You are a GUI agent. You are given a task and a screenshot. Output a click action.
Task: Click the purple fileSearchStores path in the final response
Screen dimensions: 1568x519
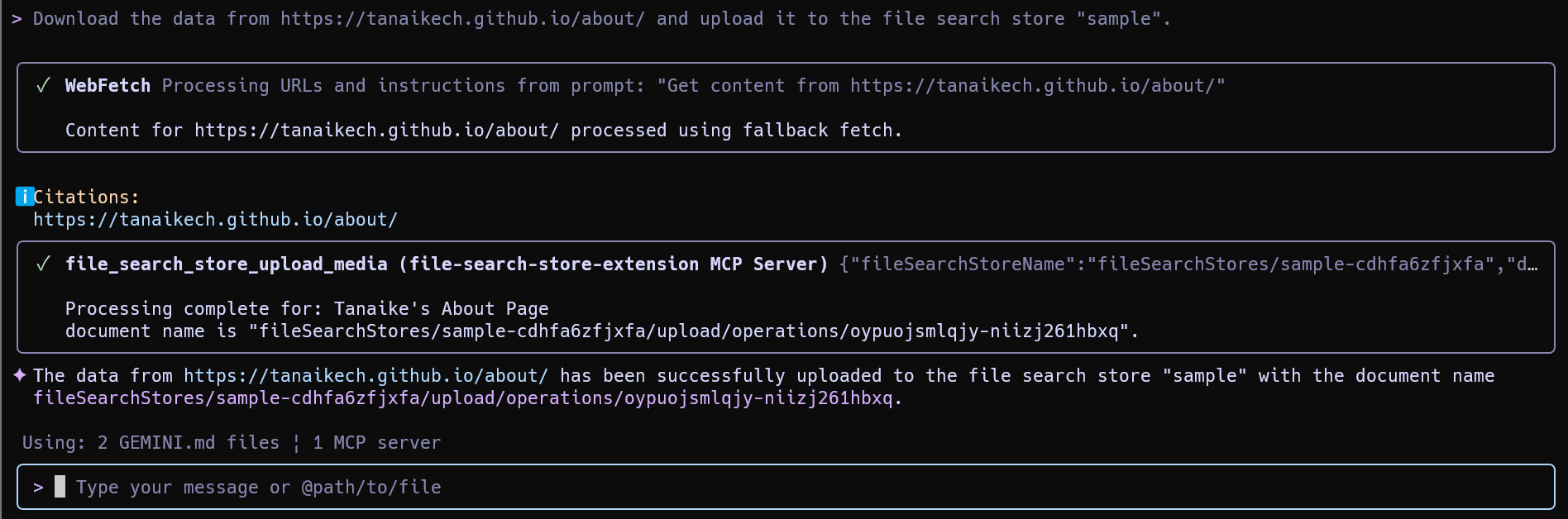point(463,398)
